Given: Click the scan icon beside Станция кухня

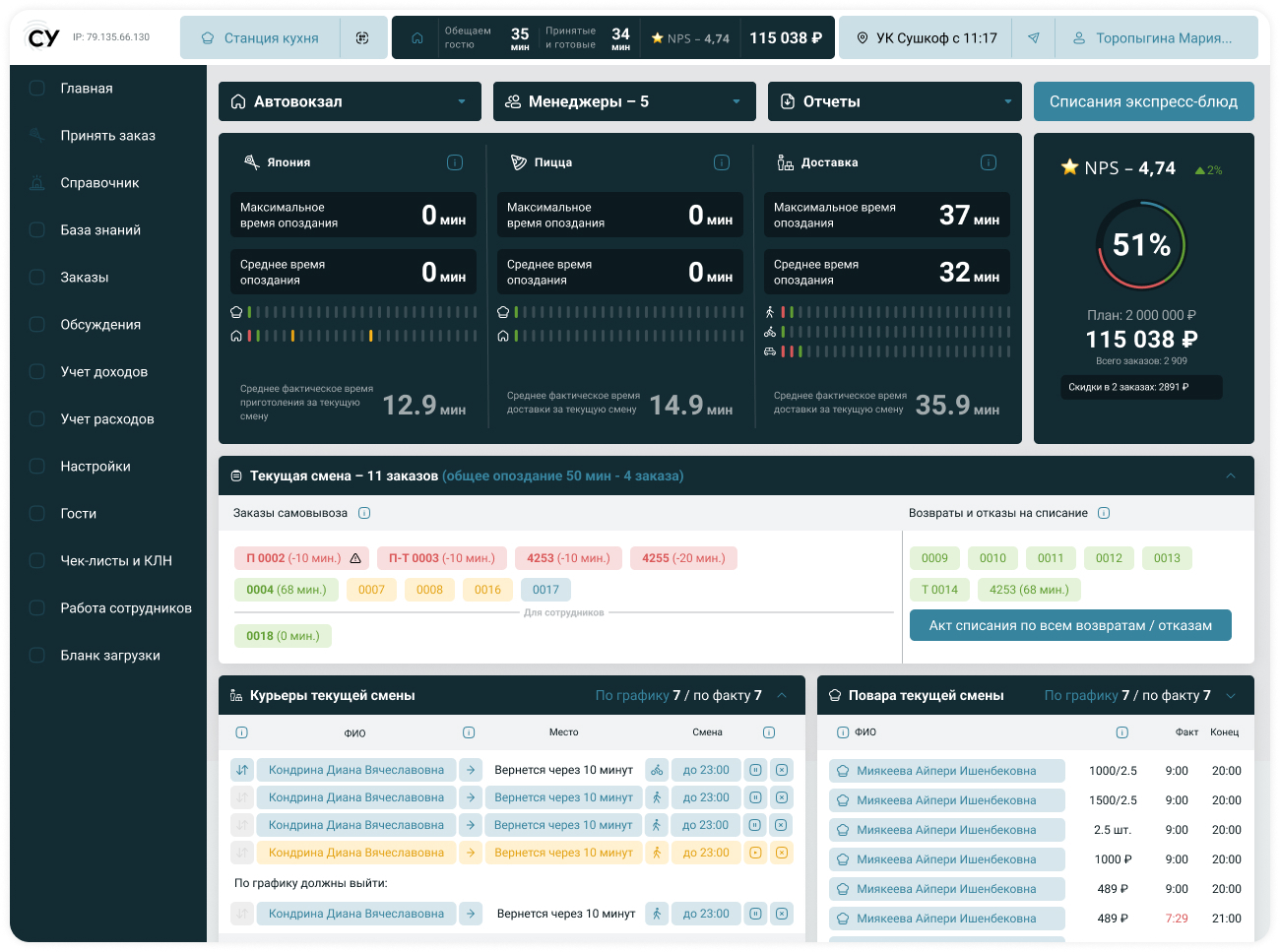Looking at the screenshot, I should tap(362, 37).
